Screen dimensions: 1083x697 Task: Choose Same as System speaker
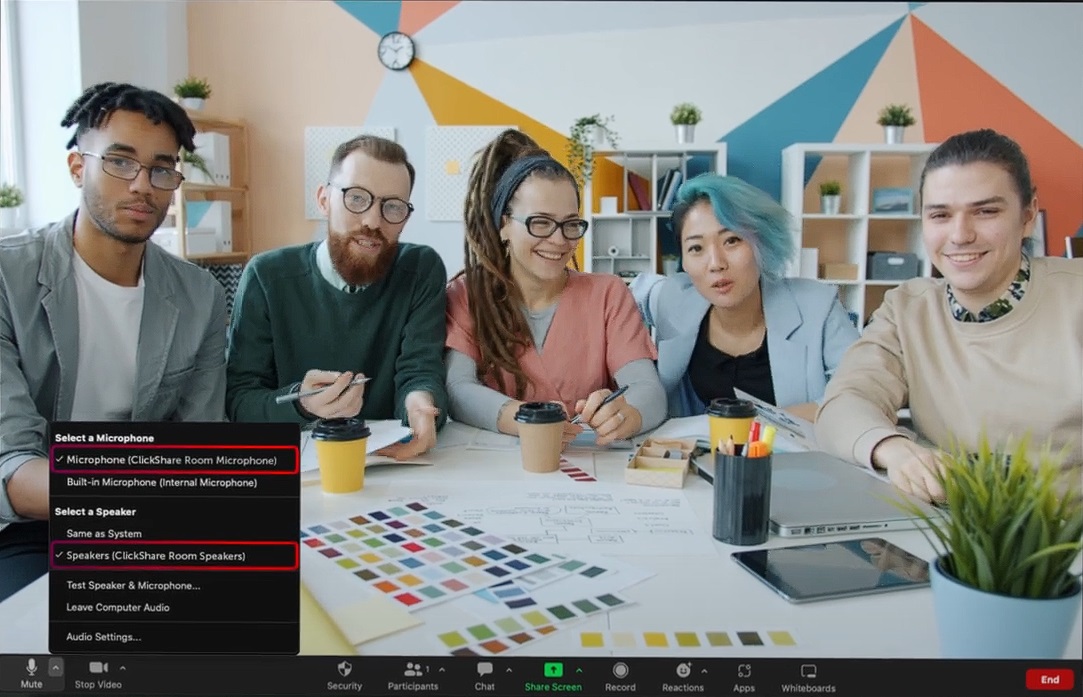(104, 534)
